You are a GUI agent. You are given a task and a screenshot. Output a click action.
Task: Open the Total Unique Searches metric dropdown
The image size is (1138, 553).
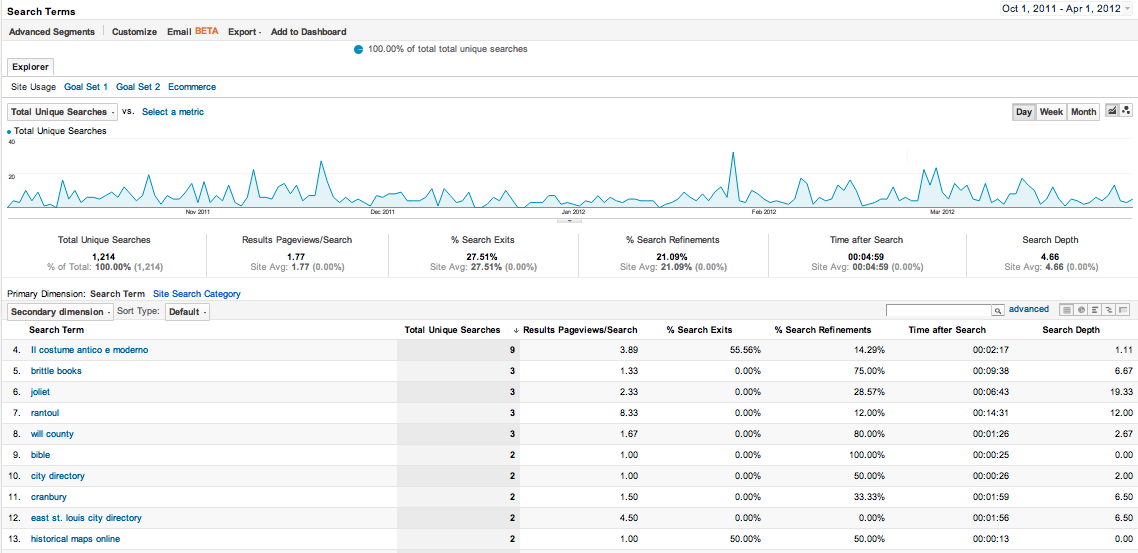(x=62, y=112)
